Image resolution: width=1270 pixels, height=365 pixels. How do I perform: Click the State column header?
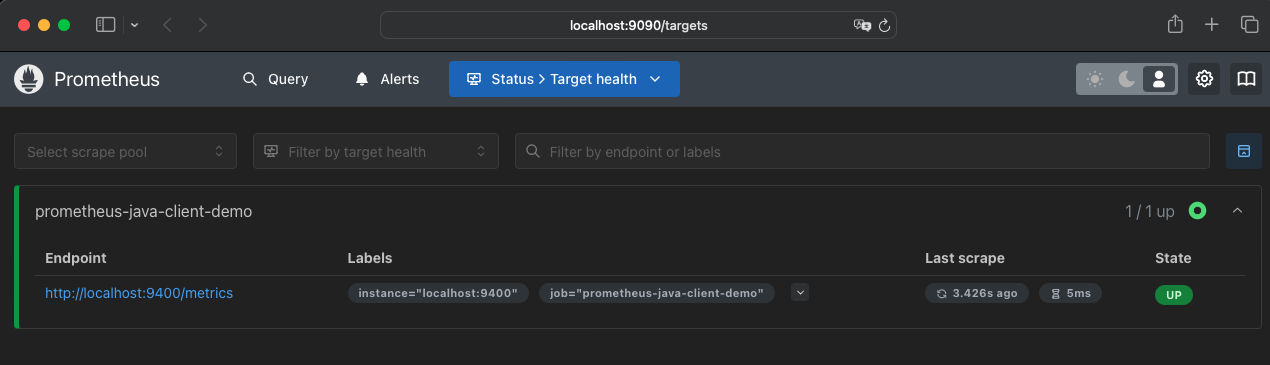coord(1173,258)
